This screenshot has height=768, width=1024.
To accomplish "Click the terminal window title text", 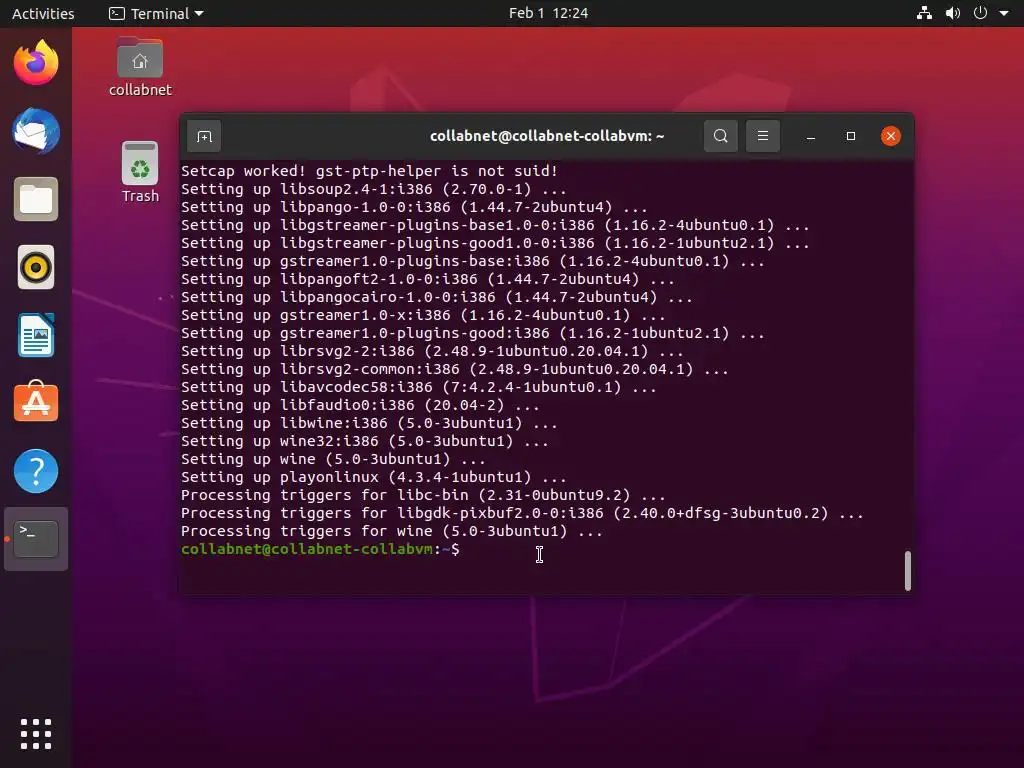I will pos(547,136).
